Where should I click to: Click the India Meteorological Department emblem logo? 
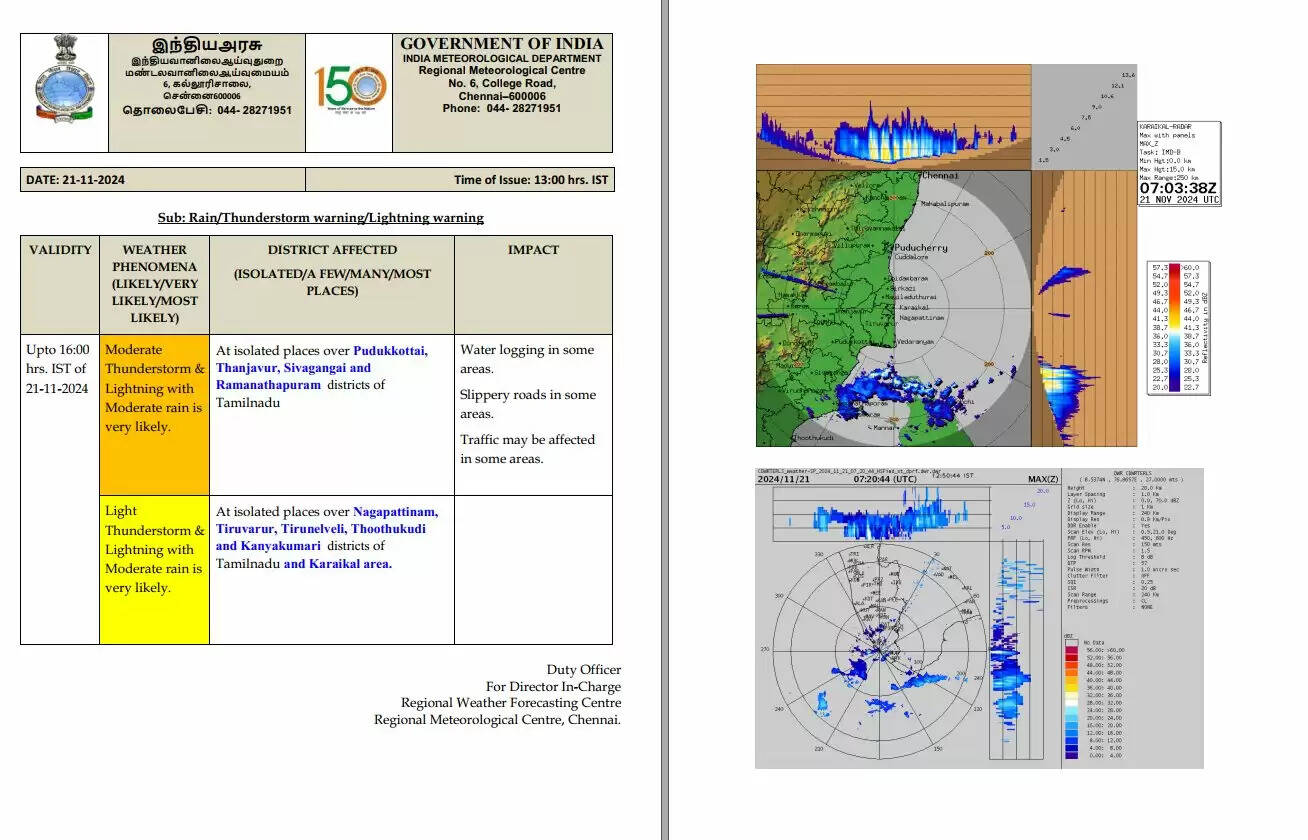[64, 84]
